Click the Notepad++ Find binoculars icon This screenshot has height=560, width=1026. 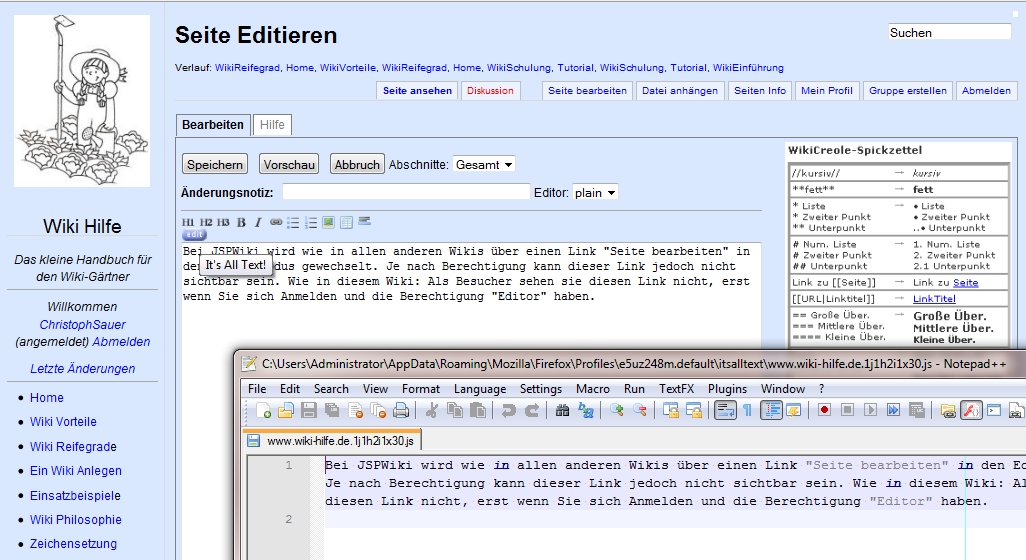[x=562, y=410]
